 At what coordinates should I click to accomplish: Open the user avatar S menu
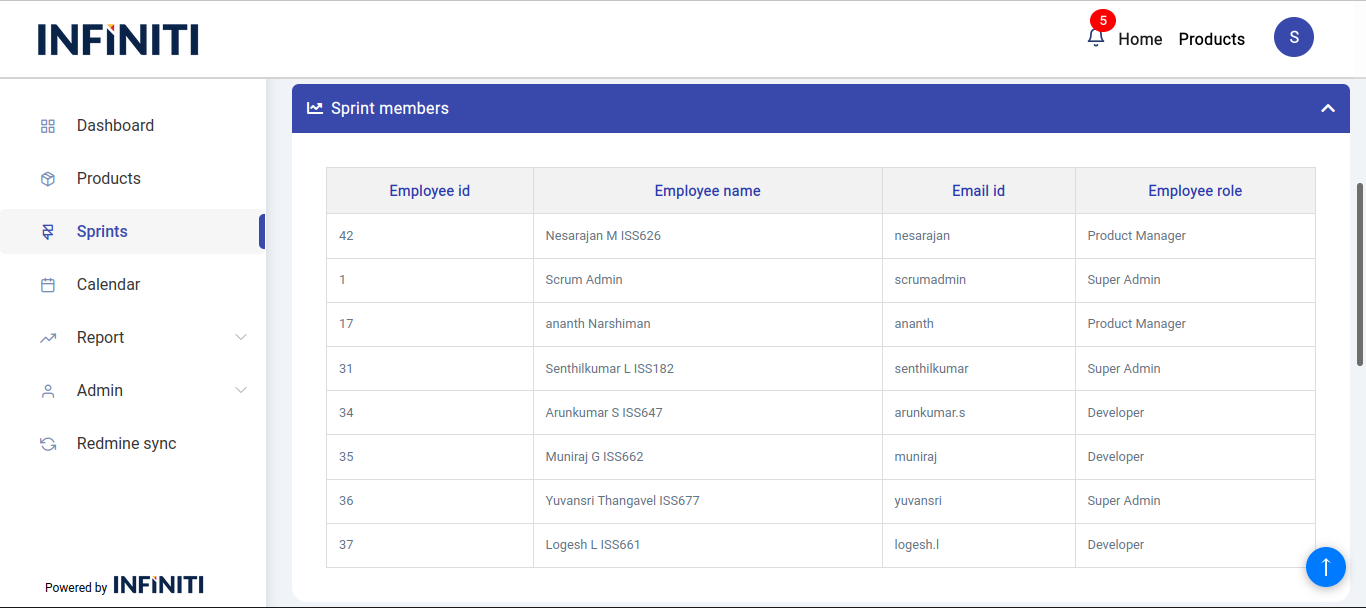coord(1293,37)
